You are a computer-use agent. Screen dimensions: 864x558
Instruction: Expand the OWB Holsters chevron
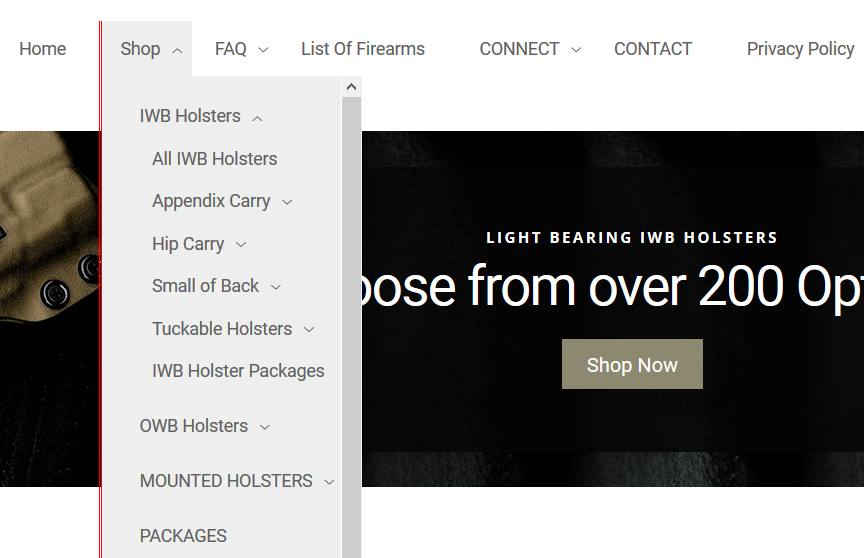265,427
